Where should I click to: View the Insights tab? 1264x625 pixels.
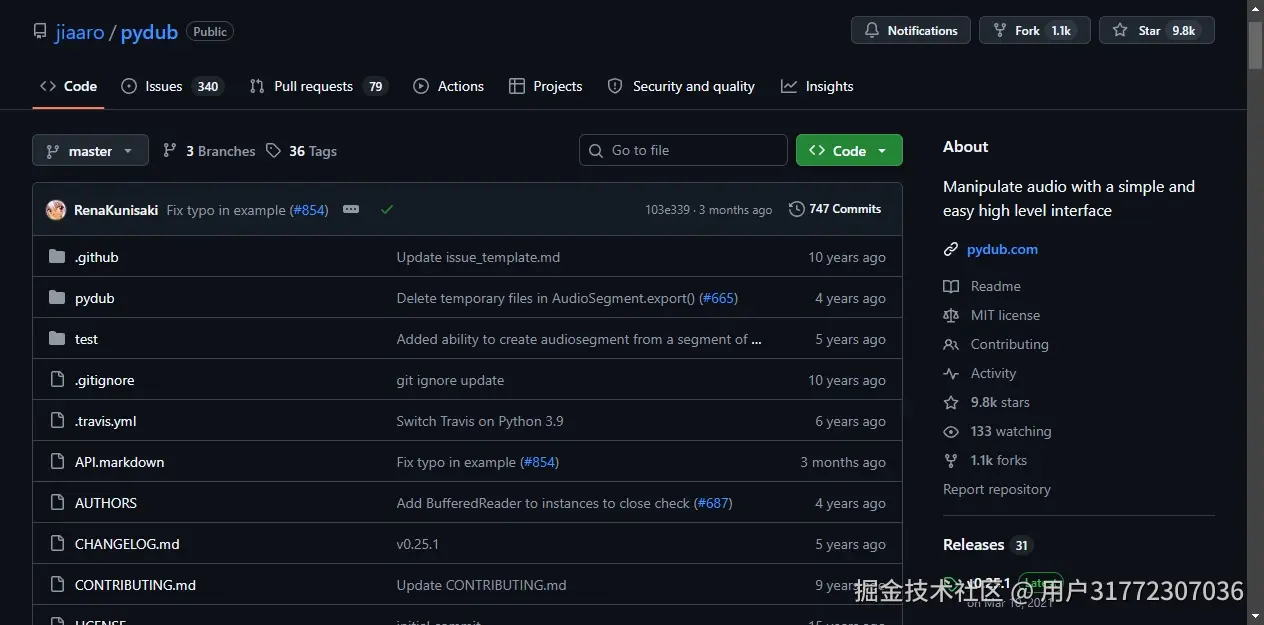(817, 86)
